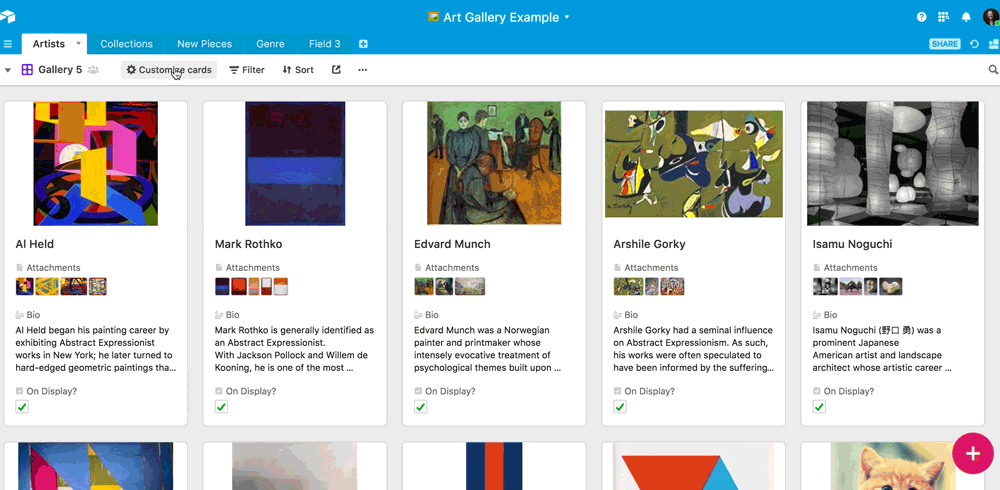Click the search magnifier icon
Image resolution: width=1000 pixels, height=490 pixels.
993,70
